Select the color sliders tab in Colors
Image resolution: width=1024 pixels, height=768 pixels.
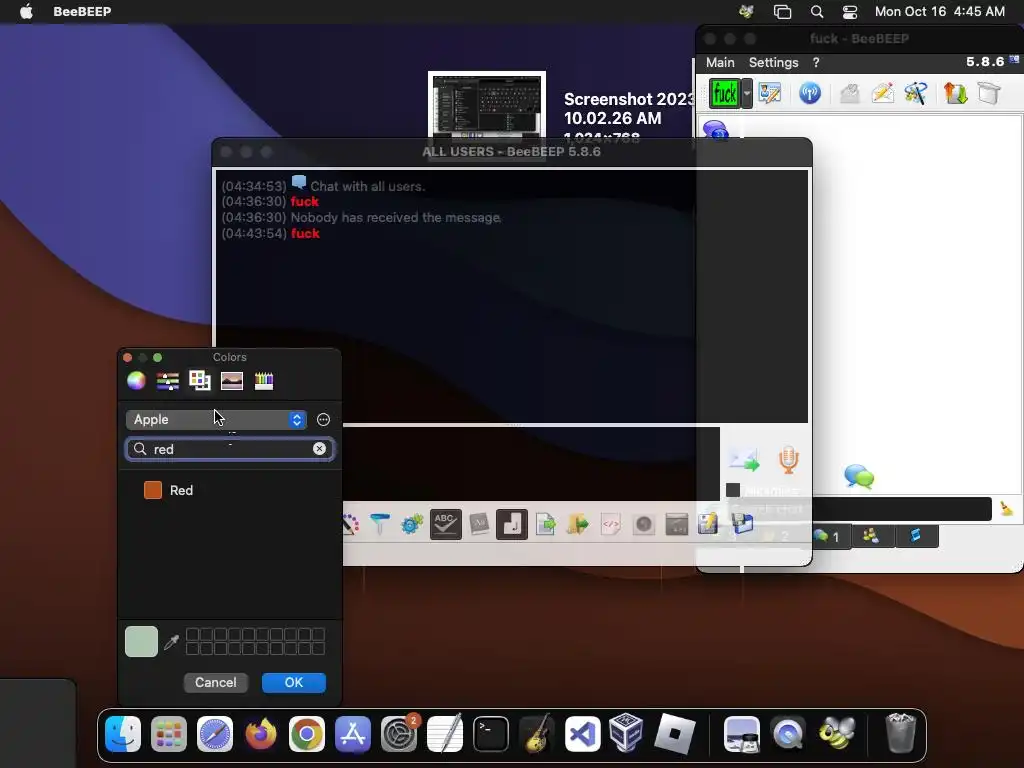[x=168, y=380]
